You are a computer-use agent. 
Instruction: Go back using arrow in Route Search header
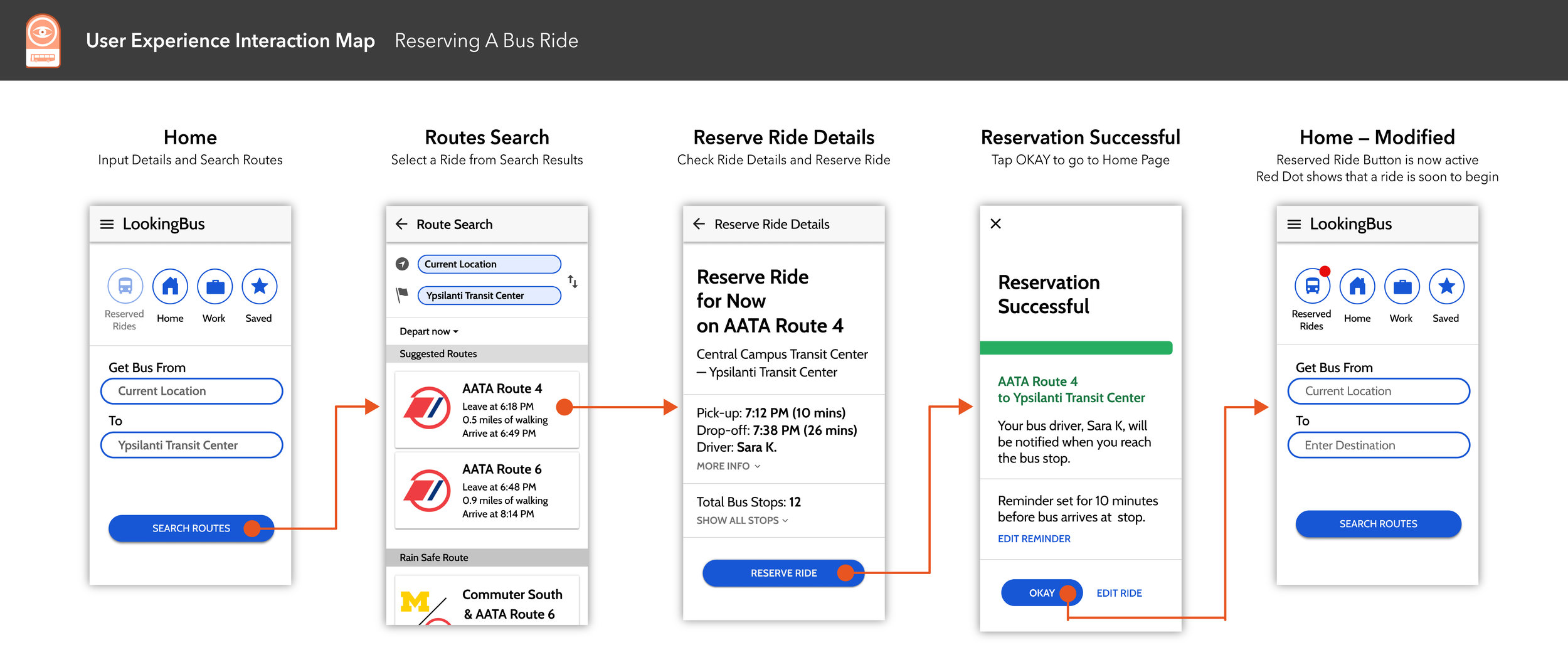[401, 224]
